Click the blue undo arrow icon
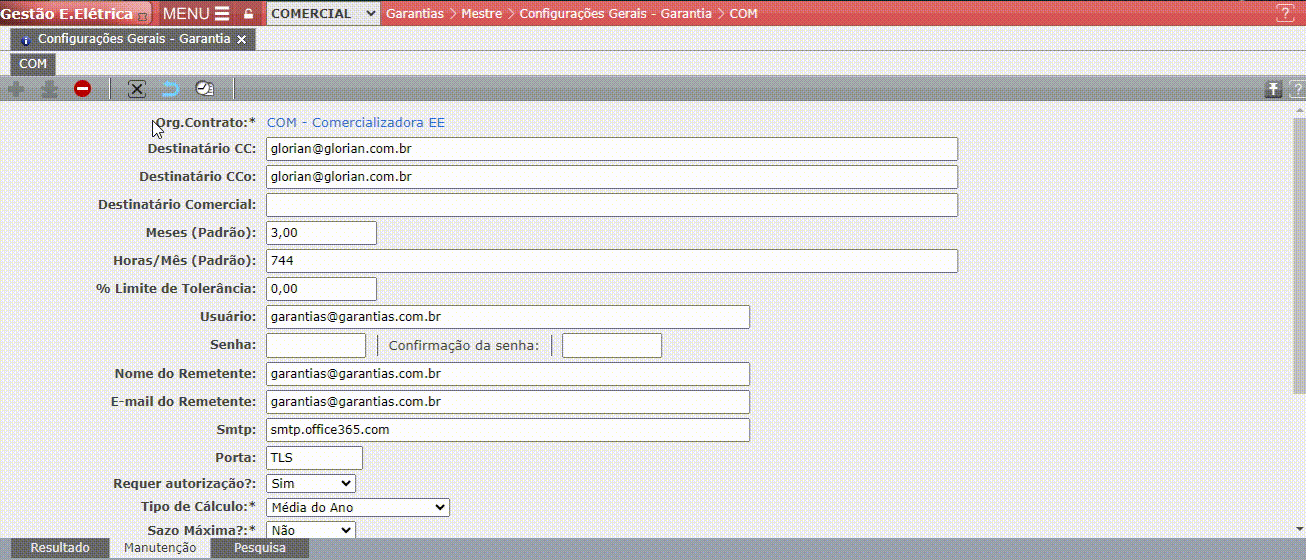Screen dimensions: 1306x560 (170, 89)
